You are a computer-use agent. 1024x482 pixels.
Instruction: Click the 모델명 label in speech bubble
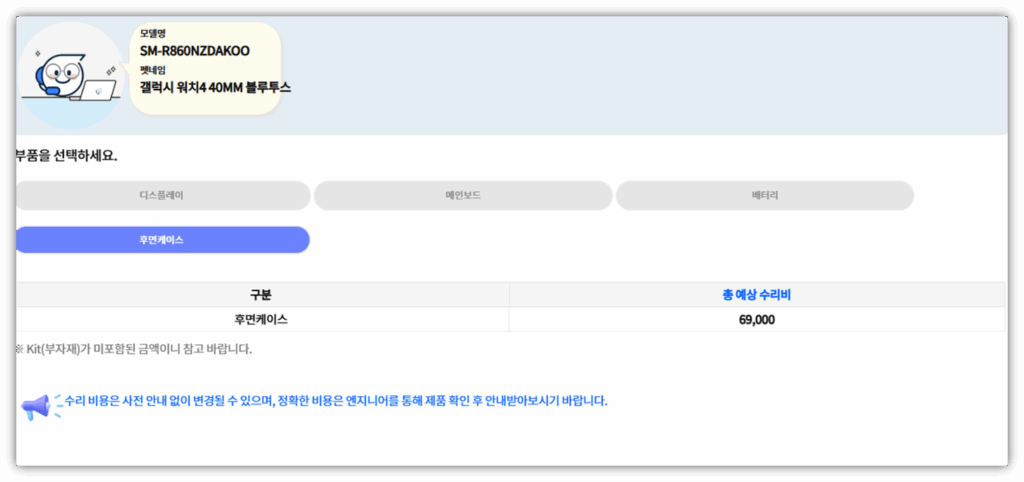pos(152,34)
